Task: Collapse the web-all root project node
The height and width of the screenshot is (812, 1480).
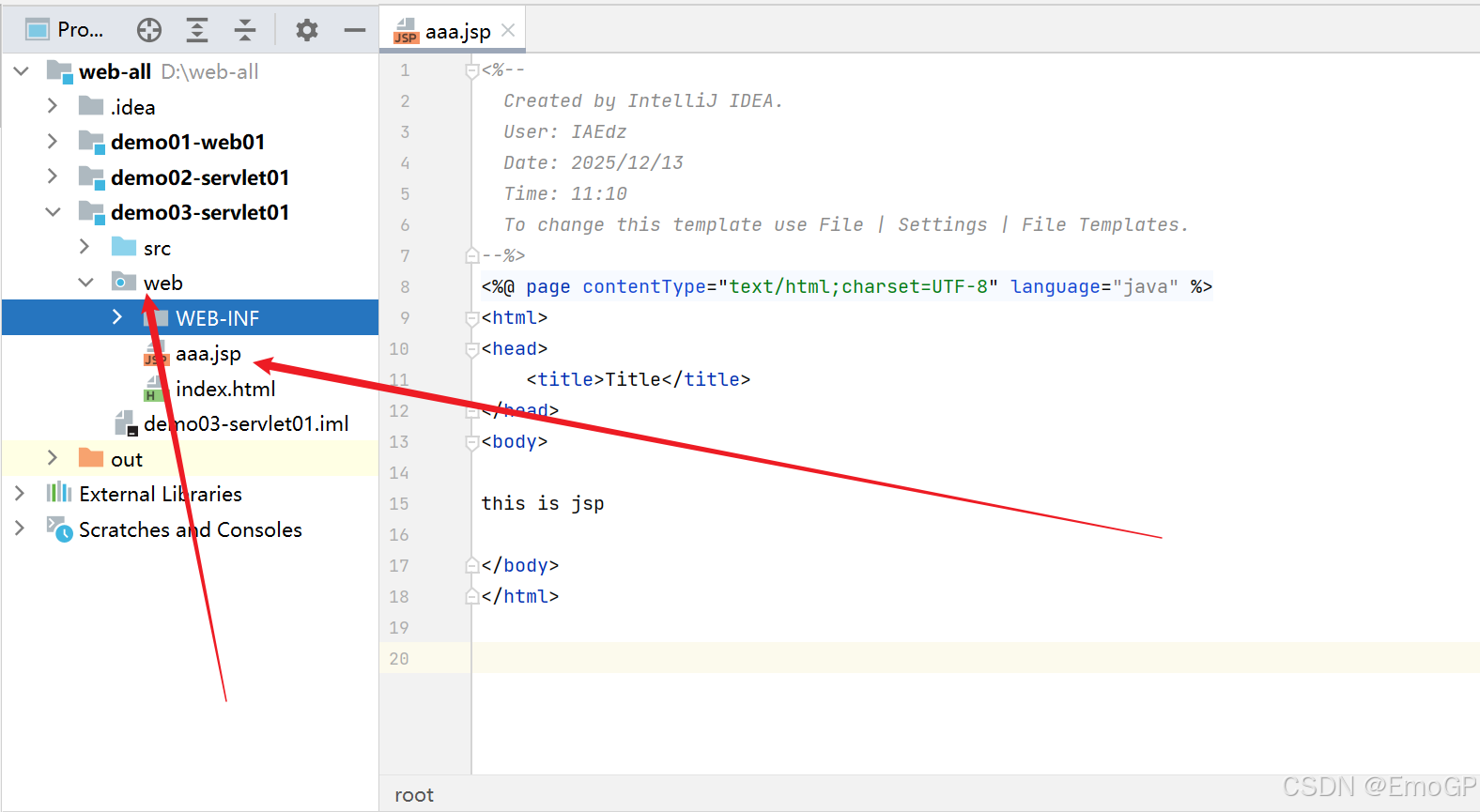Action: pyautogui.click(x=21, y=71)
